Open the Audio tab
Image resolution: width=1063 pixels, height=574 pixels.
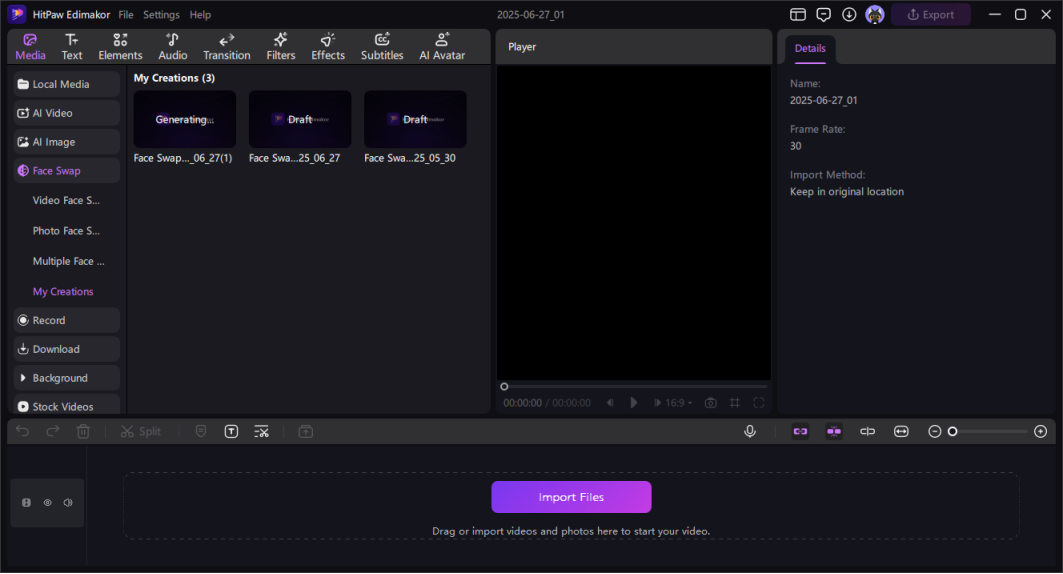tap(173, 47)
